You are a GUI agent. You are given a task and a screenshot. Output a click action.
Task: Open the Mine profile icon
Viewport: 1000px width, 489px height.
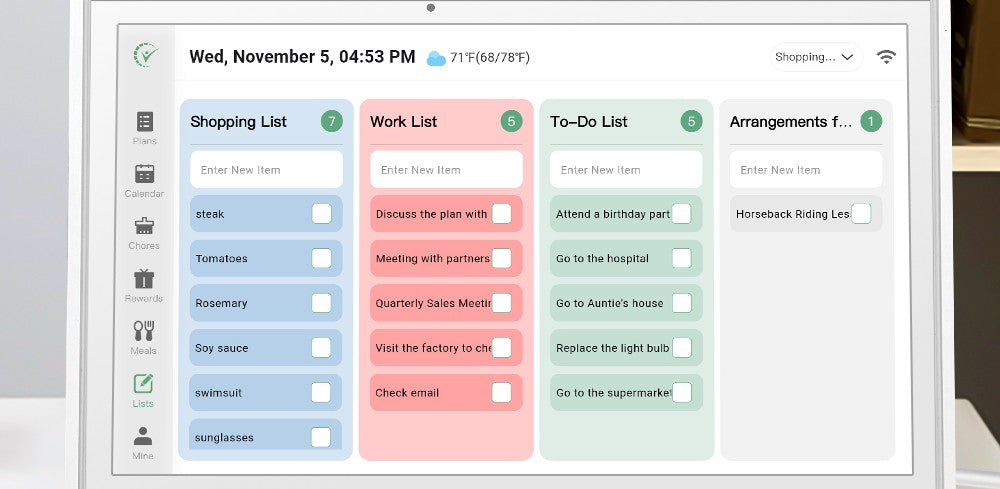(x=143, y=436)
